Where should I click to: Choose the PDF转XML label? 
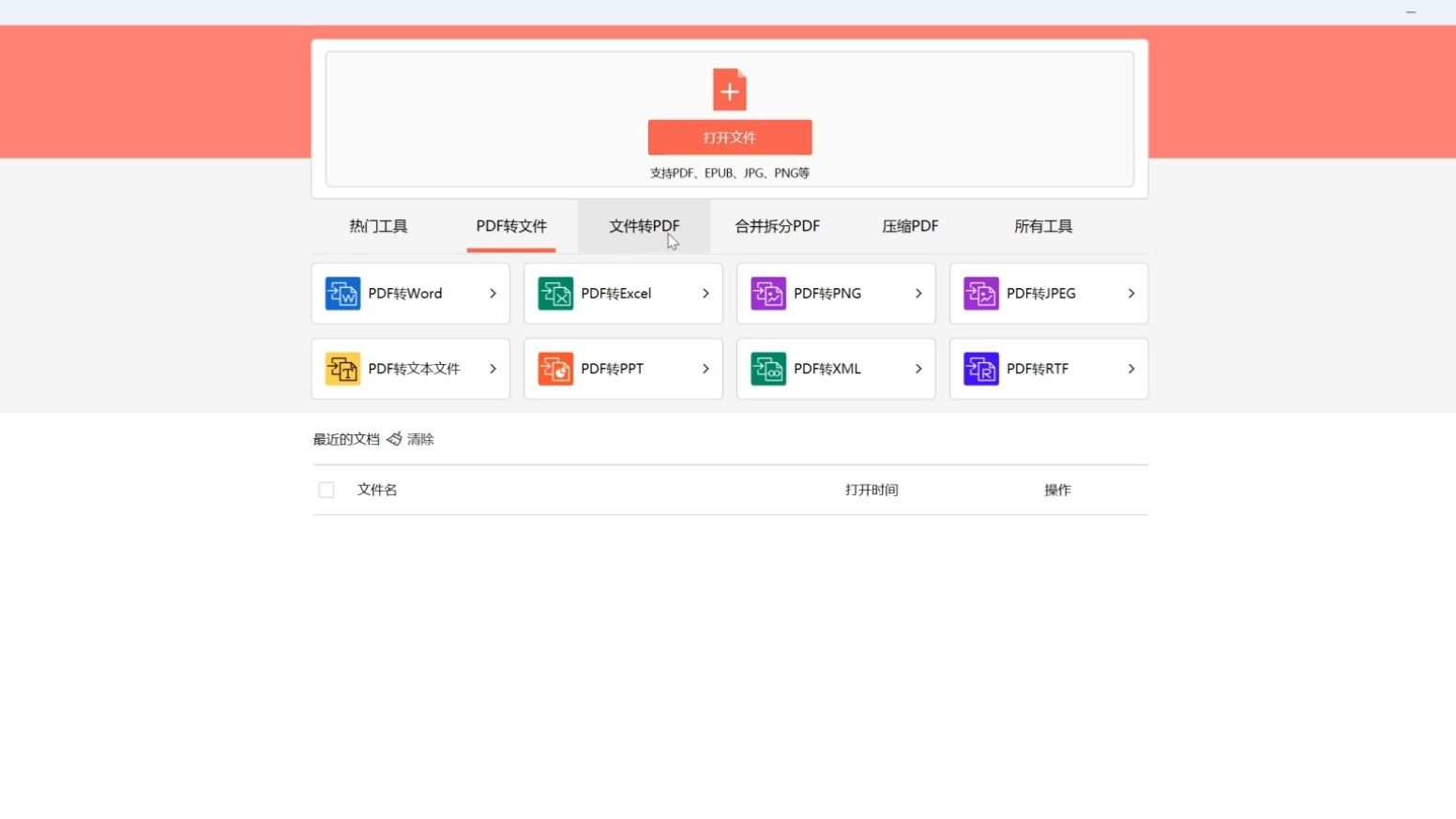pyautogui.click(x=827, y=369)
